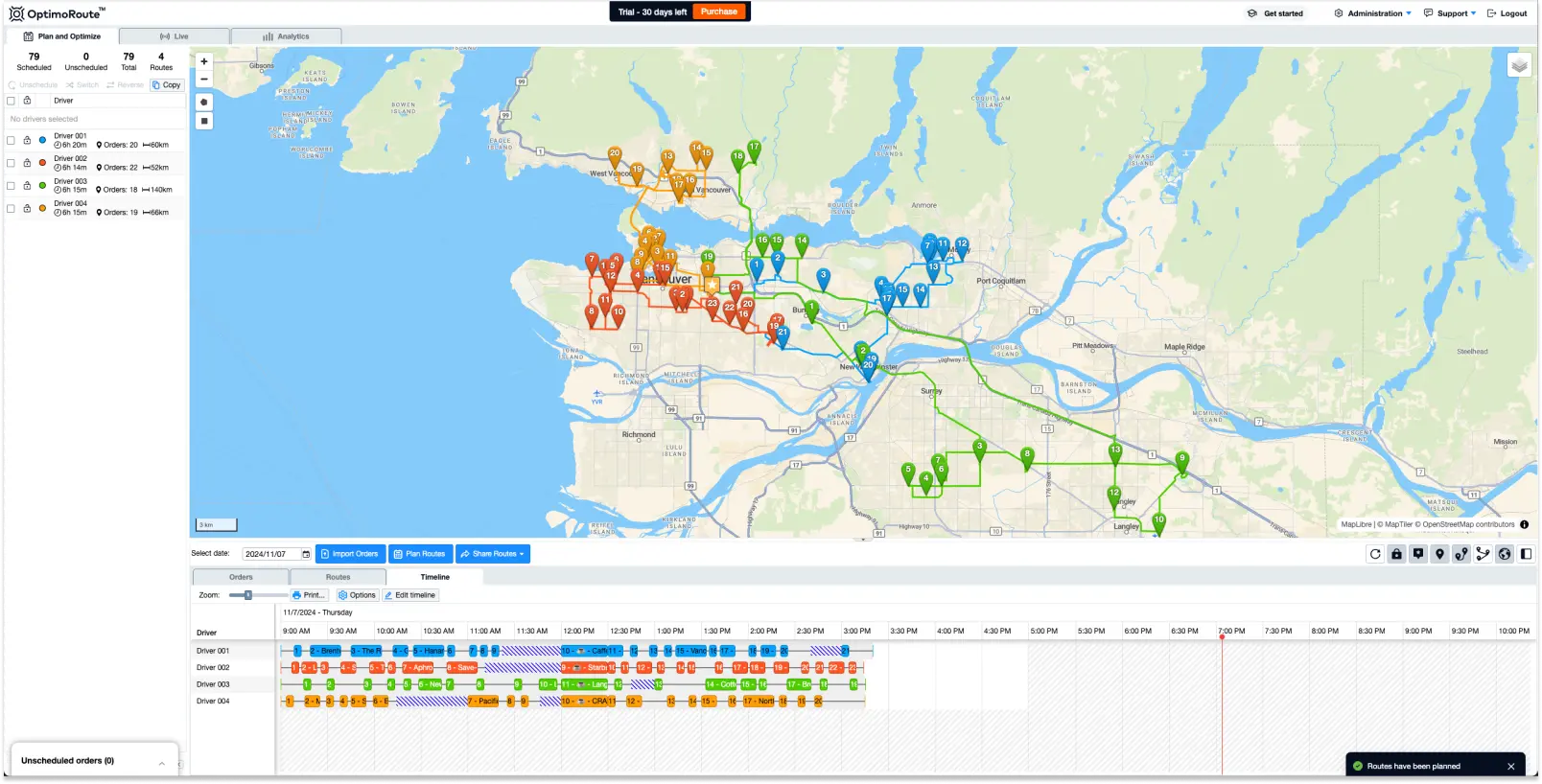
Task: Click the Copy button
Action: click(167, 85)
